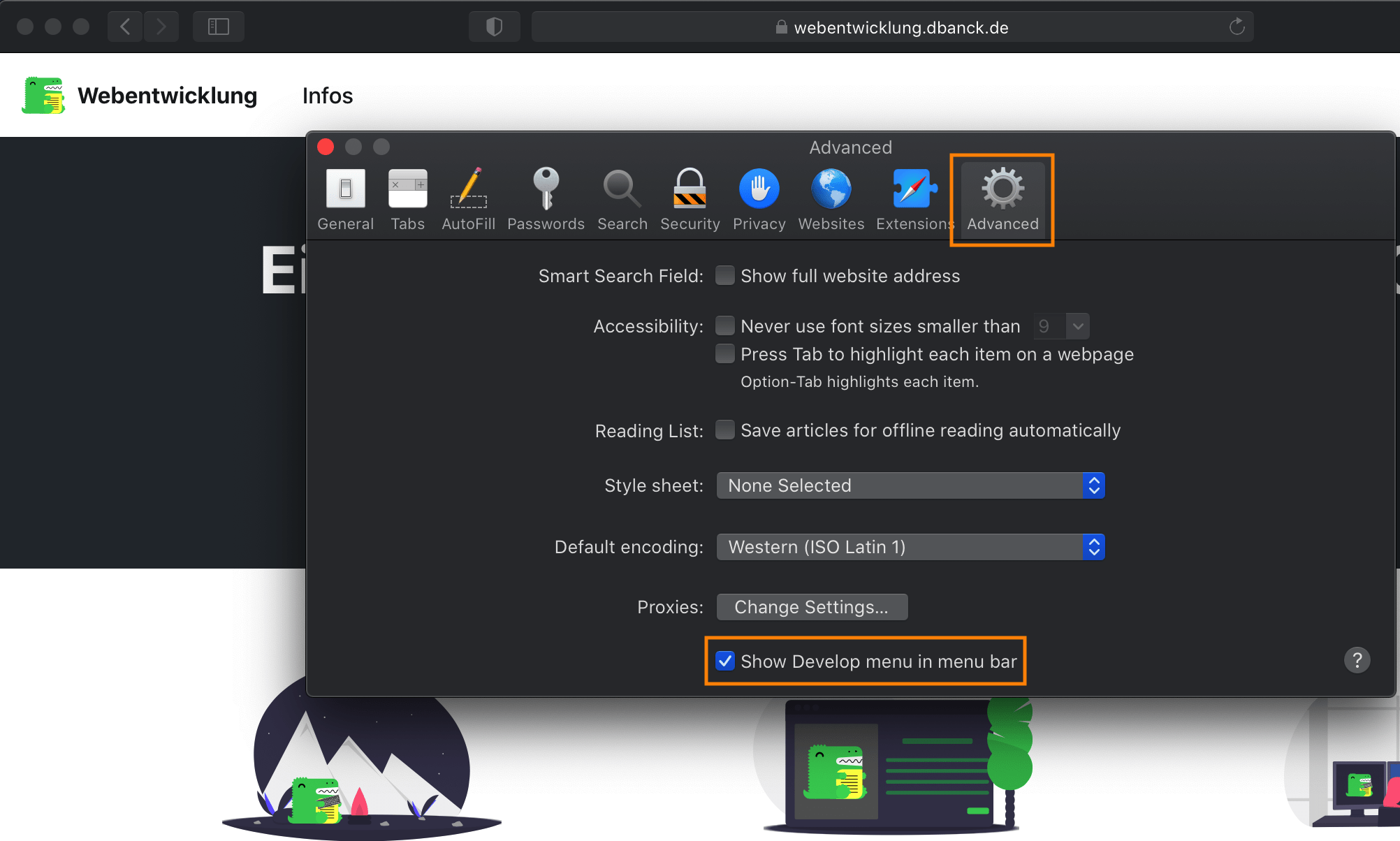Check Press Tab to highlight each item
This screenshot has width=1400, height=841.
(725, 354)
